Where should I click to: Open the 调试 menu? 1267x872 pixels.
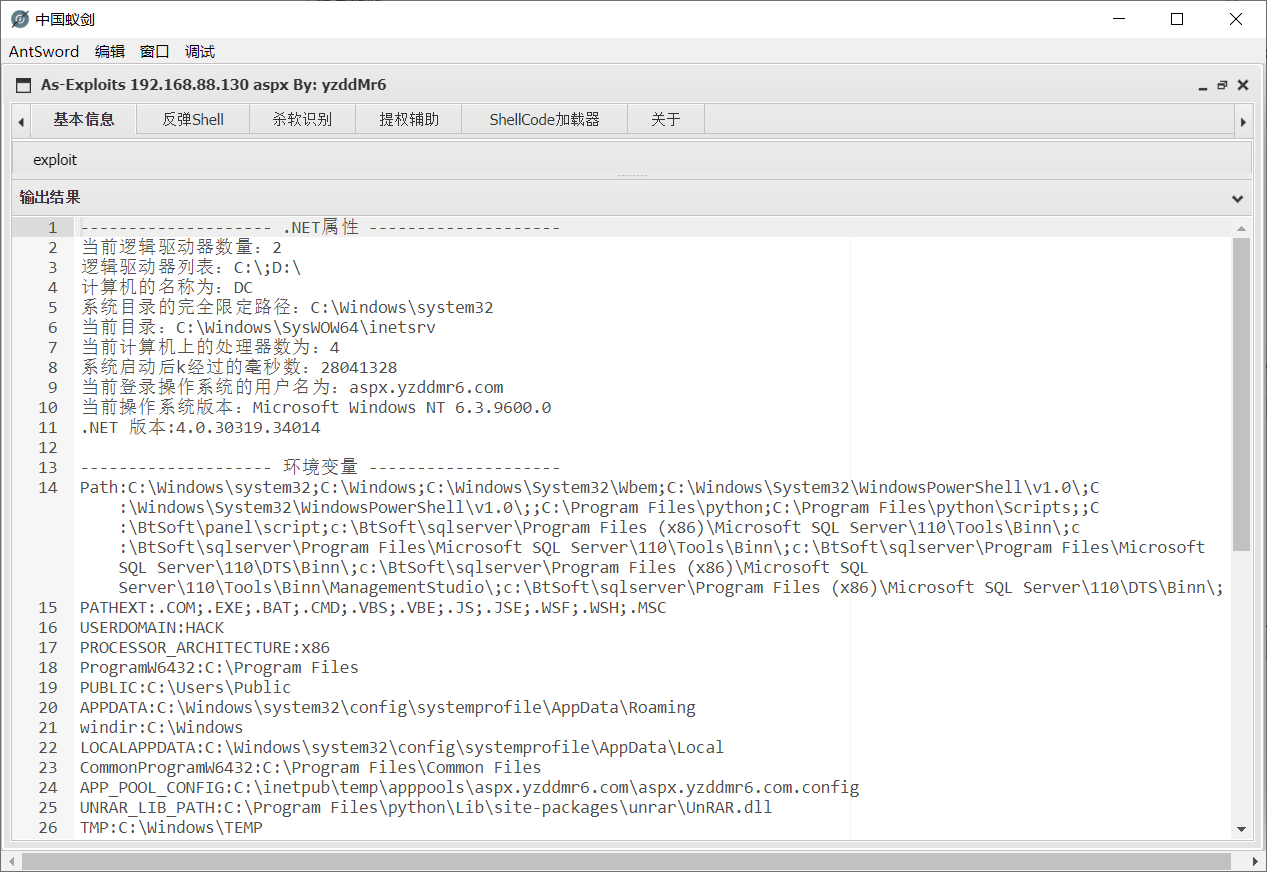pos(197,51)
